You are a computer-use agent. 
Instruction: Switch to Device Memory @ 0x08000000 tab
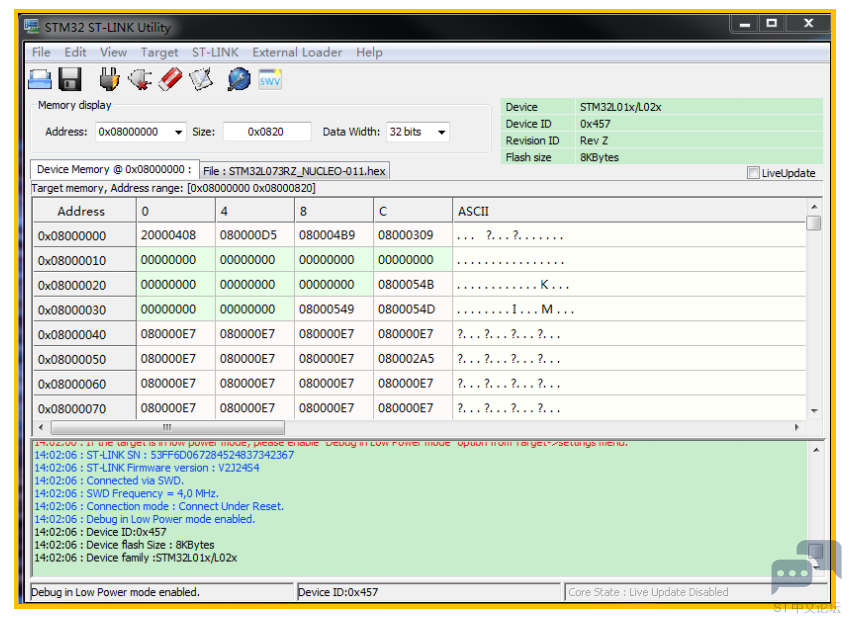pyautogui.click(x=114, y=170)
